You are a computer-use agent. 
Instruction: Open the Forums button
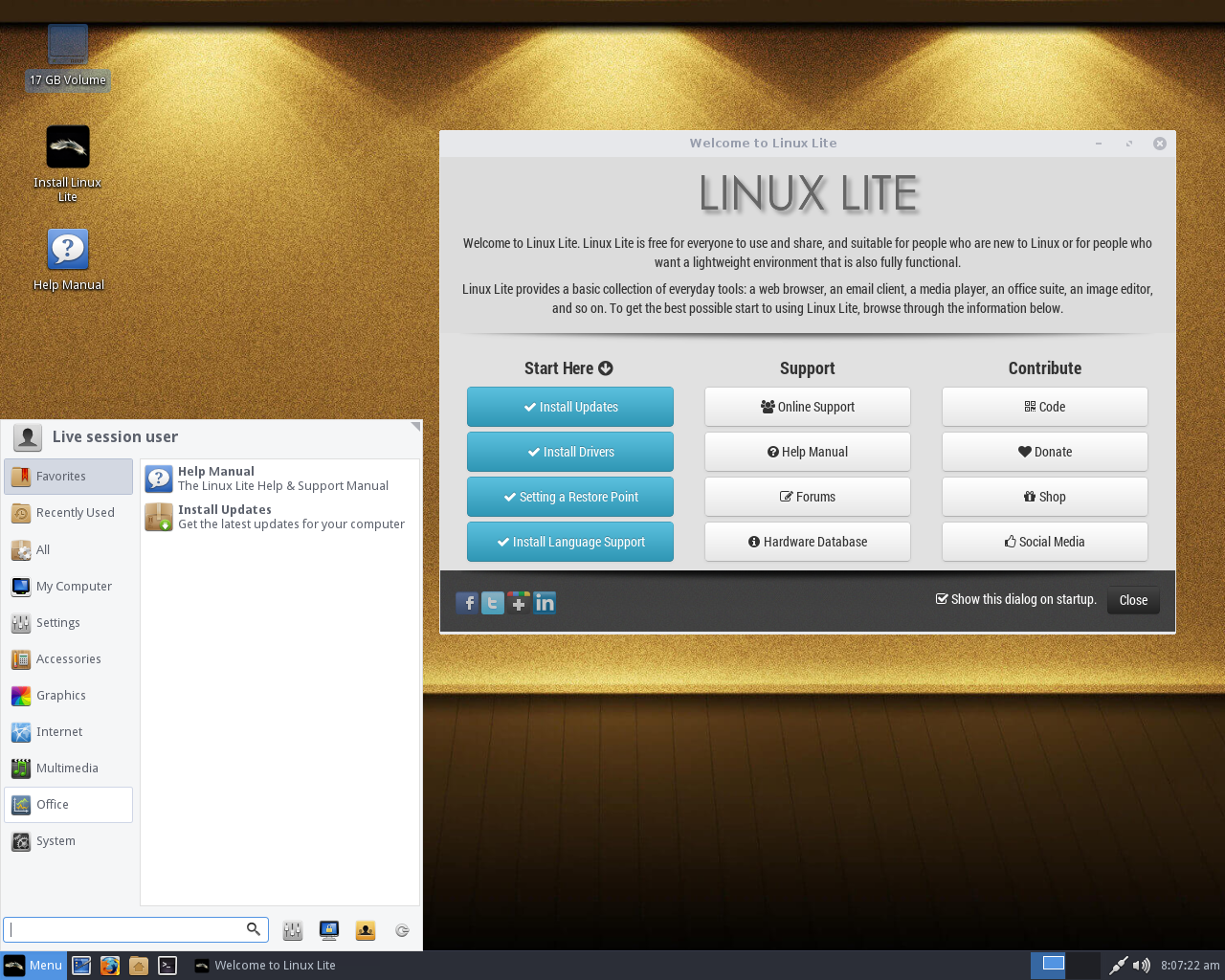pyautogui.click(x=808, y=497)
